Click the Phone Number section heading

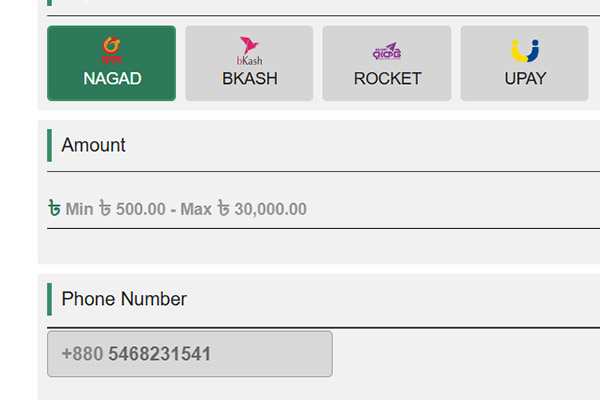(x=124, y=299)
